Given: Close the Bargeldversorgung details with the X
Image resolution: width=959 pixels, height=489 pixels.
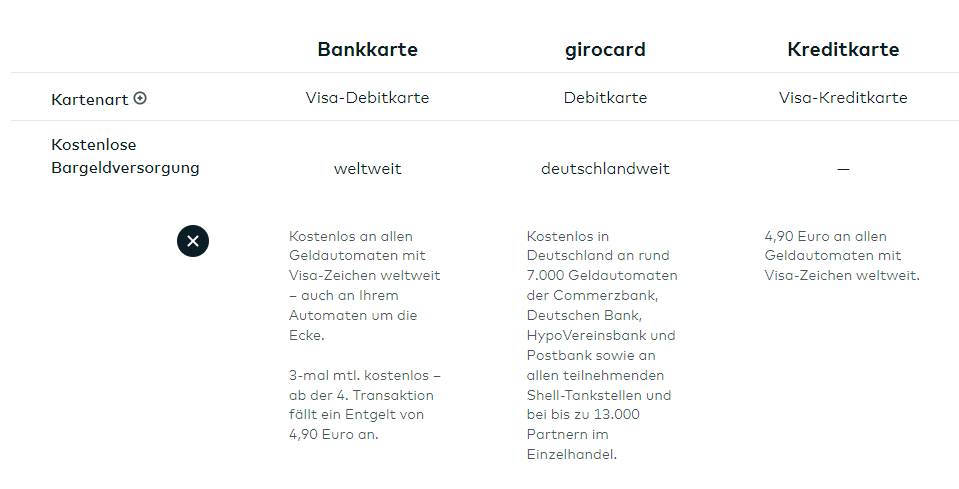Looking at the screenshot, I should point(193,240).
